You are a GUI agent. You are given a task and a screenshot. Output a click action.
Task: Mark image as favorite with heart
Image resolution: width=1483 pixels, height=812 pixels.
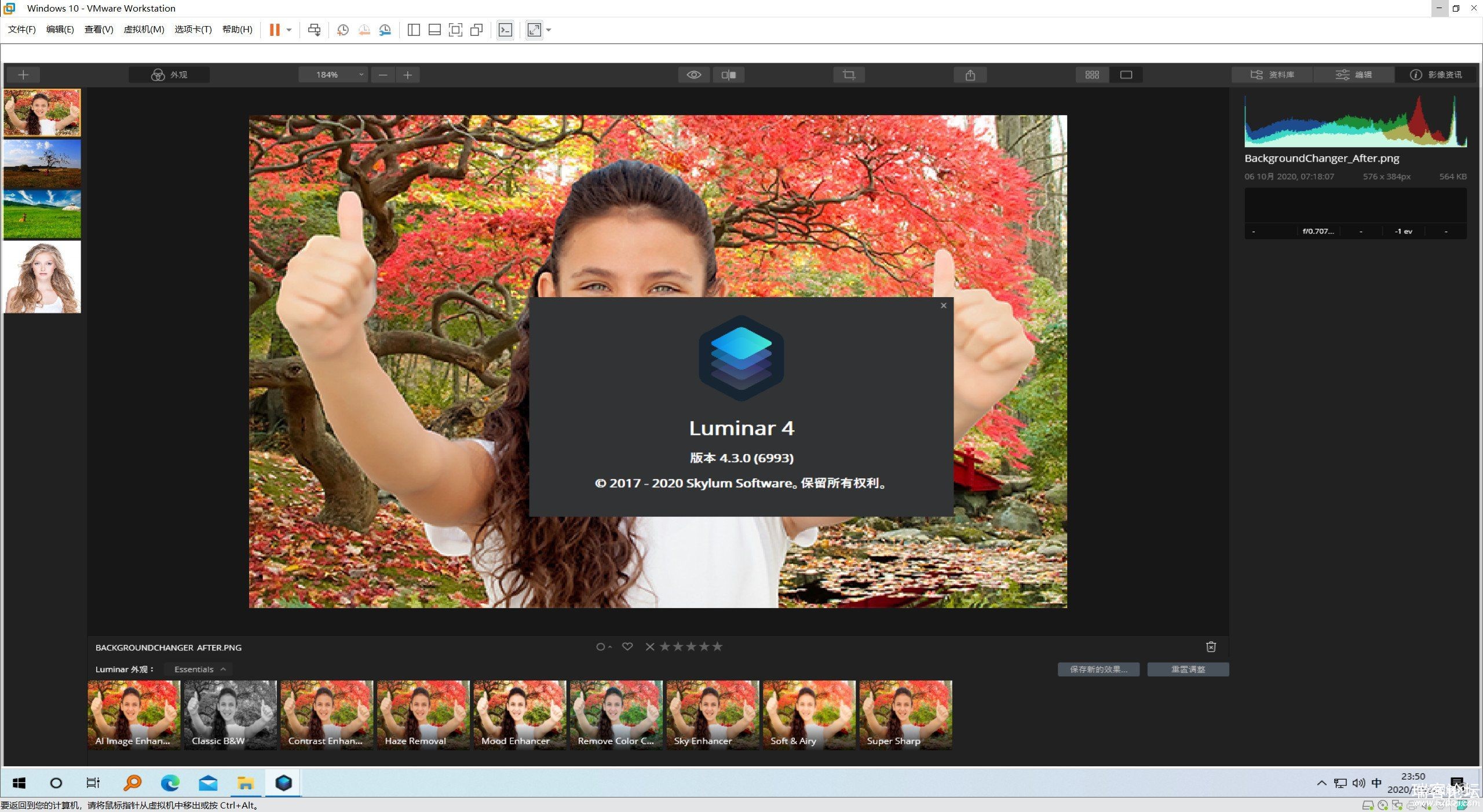627,646
